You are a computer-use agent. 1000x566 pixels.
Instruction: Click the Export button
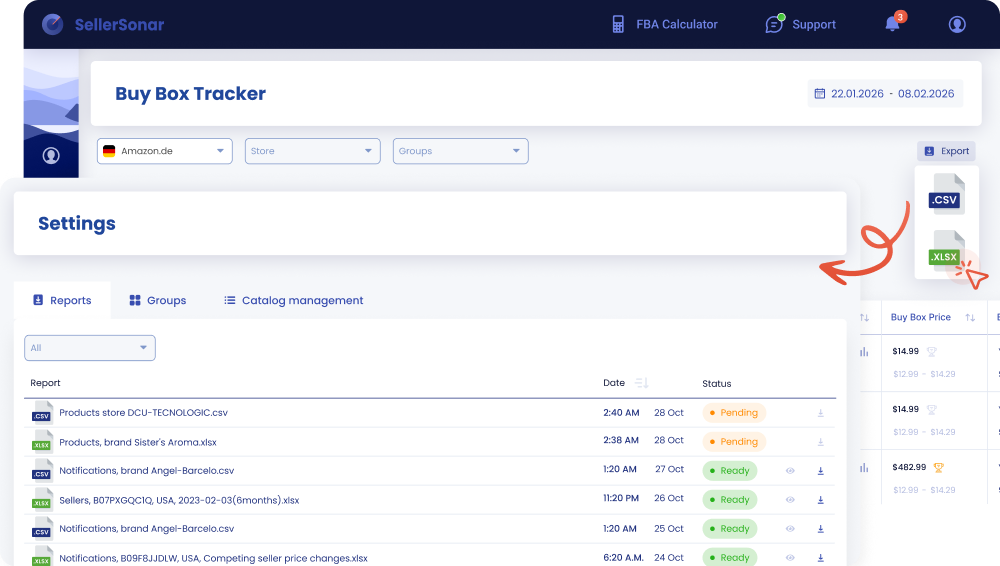point(946,151)
